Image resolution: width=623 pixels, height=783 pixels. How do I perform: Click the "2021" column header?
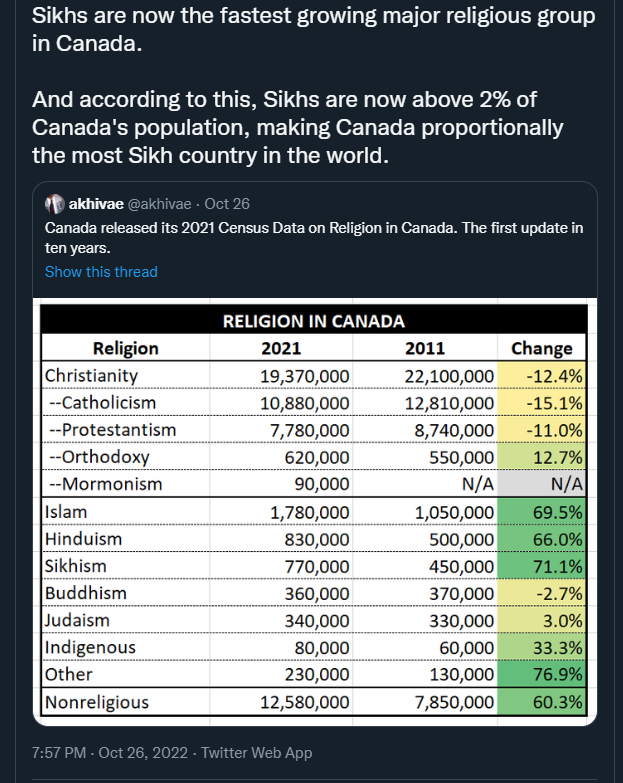[x=281, y=348]
